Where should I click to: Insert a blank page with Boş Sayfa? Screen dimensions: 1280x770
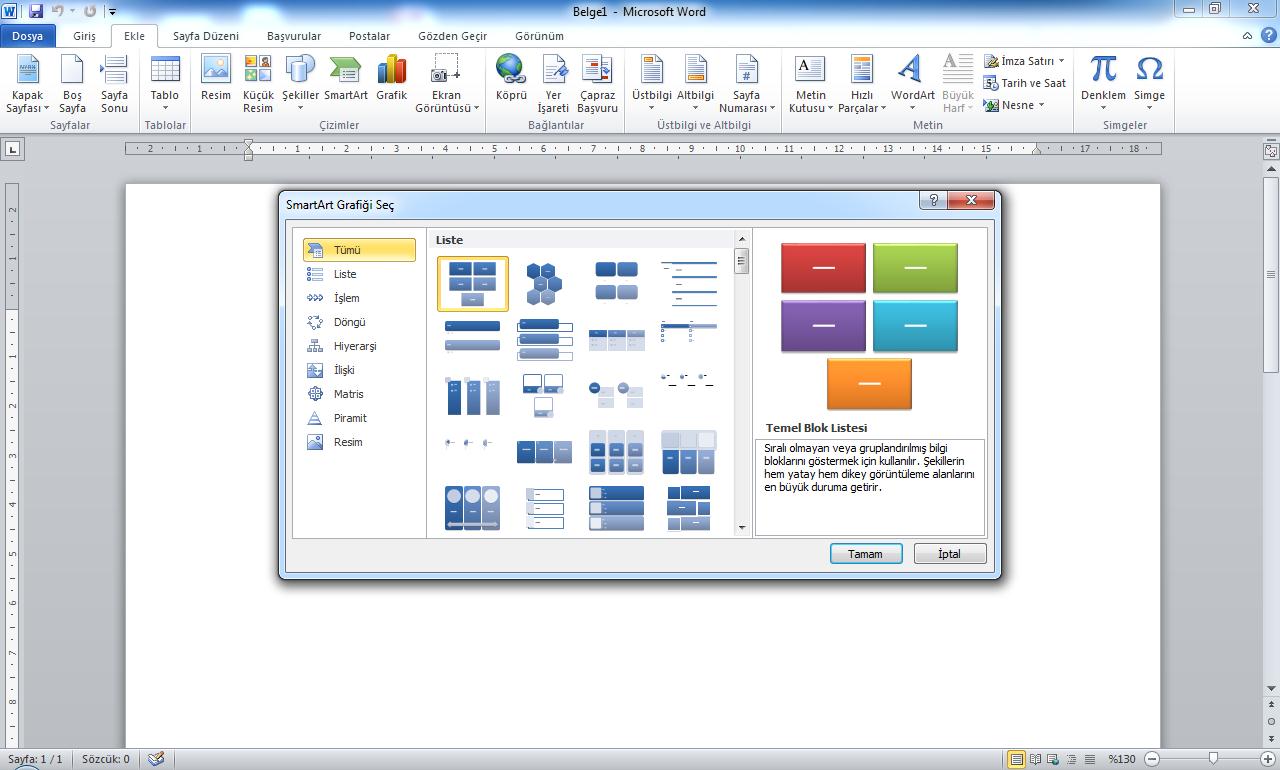click(72, 84)
